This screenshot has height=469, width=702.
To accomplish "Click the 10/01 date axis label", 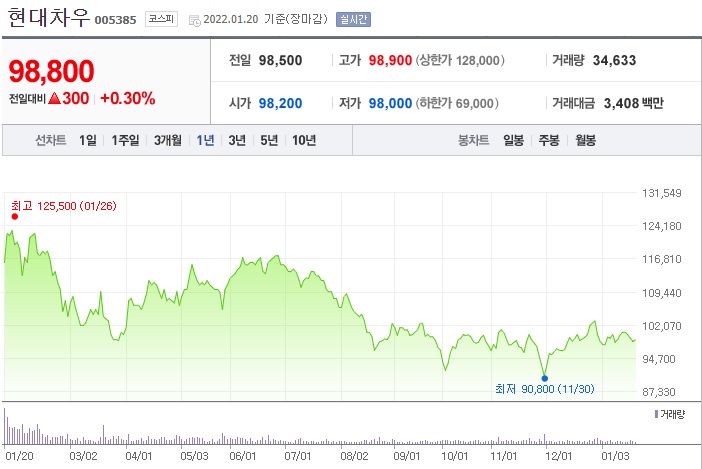I will [x=455, y=456].
